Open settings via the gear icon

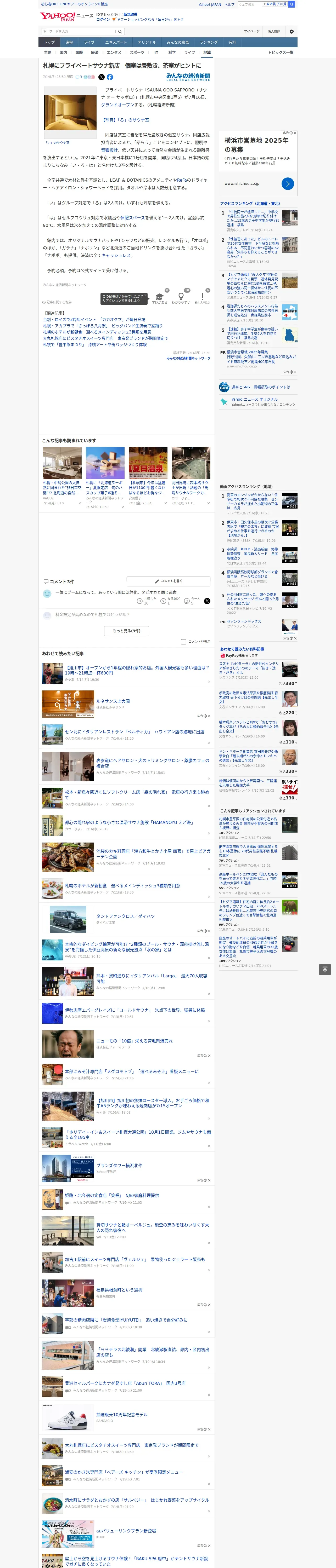pos(292,32)
